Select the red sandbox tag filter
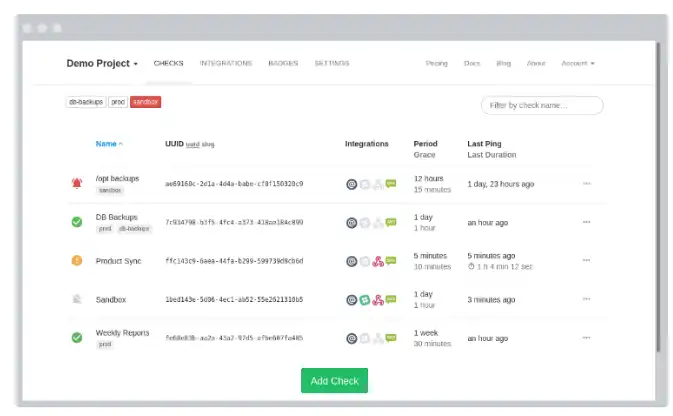This screenshot has height=416, width=673. click(x=146, y=102)
